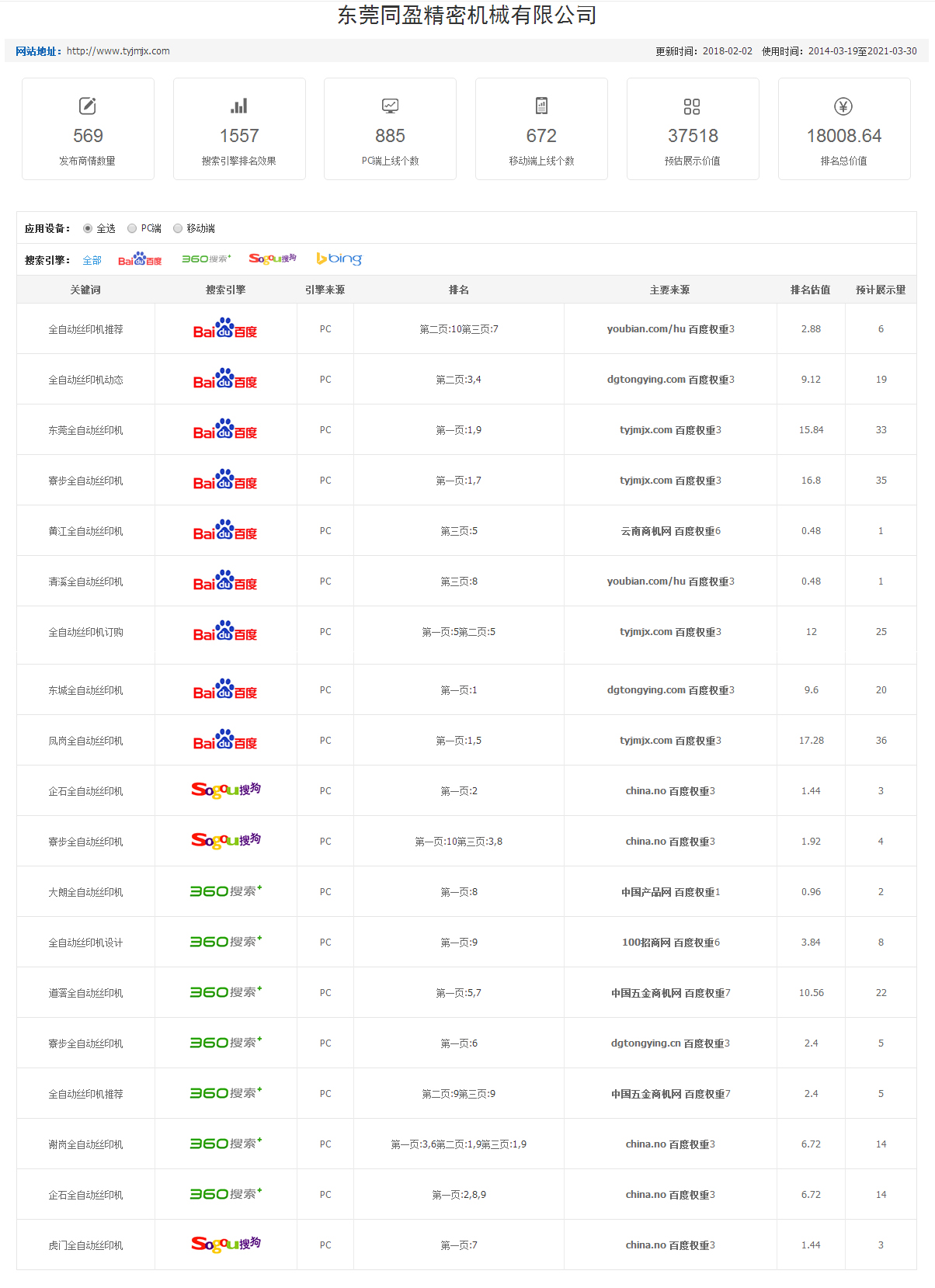Click the 预估展示价值 stat label

click(693, 161)
